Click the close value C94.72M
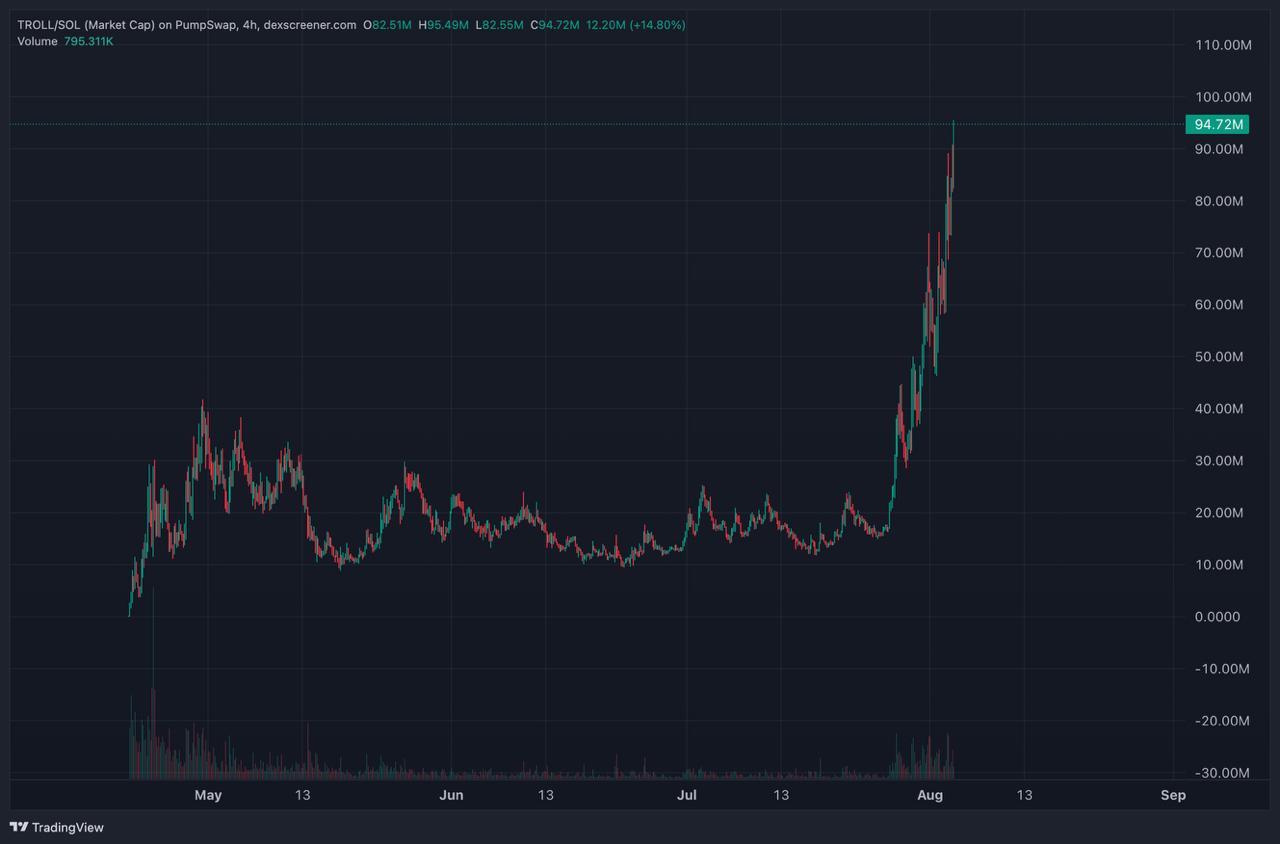The height and width of the screenshot is (844, 1280). click(557, 25)
